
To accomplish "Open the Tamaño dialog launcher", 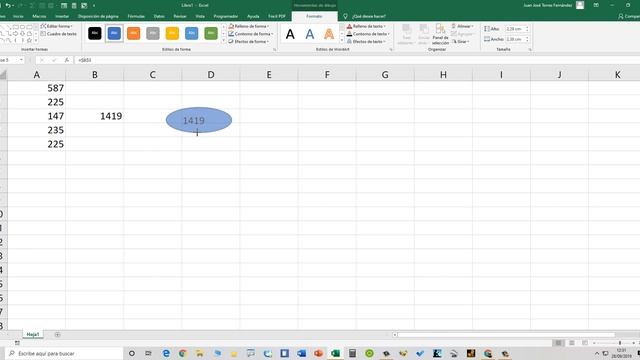I will pyautogui.click(x=530, y=49).
